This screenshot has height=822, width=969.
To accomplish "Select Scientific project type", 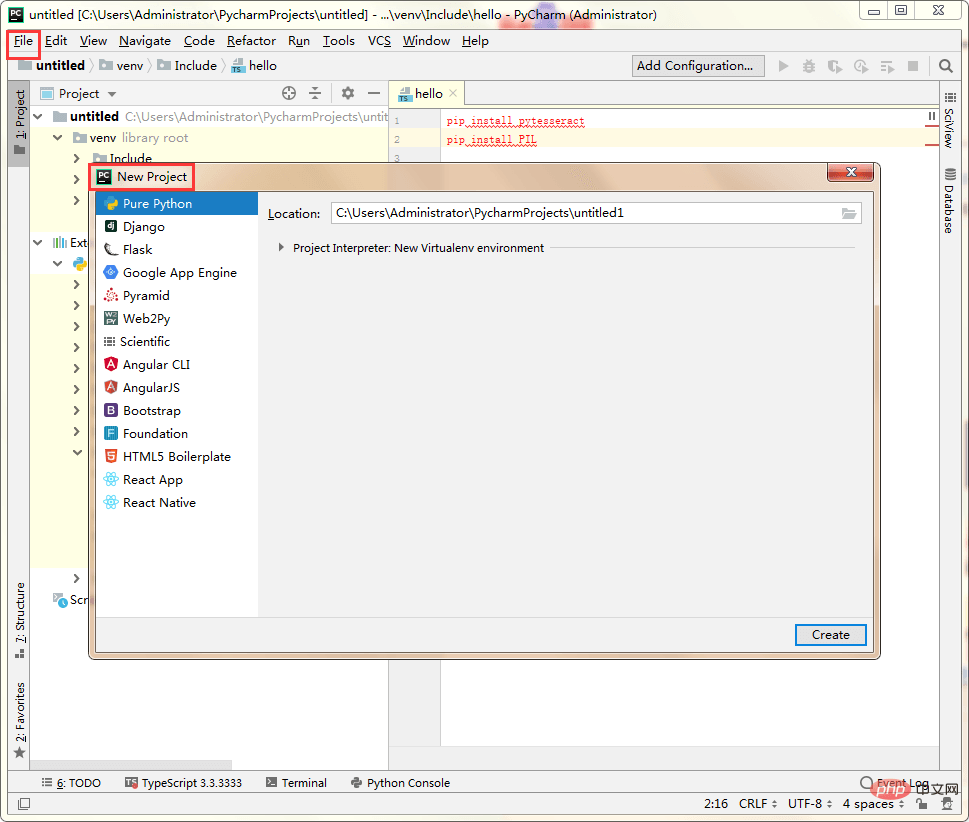I will pyautogui.click(x=177, y=341).
